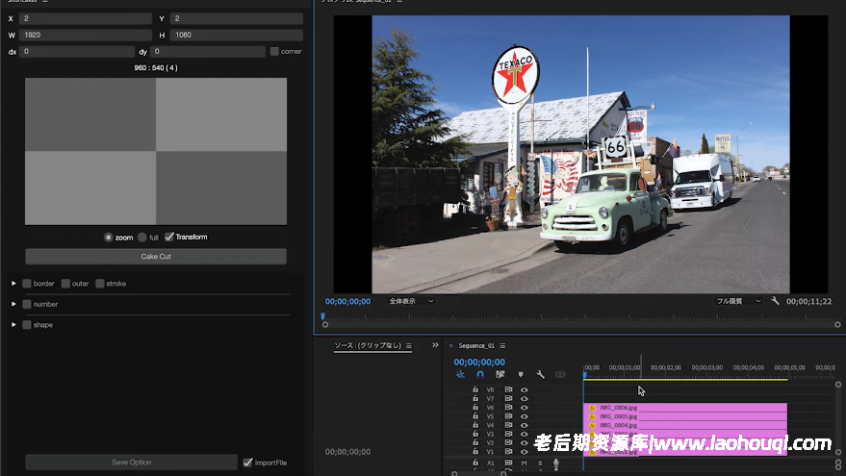Add a marker using the timeline marker icon
Image resolution: width=846 pixels, height=476 pixels.
520,374
